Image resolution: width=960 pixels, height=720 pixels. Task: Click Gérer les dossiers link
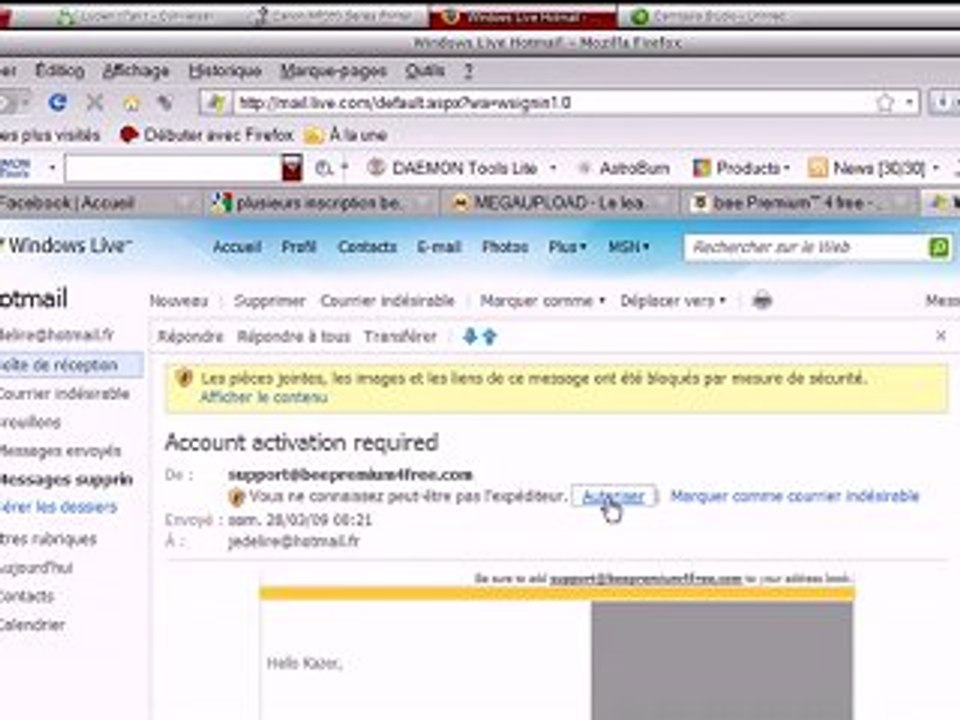58,507
